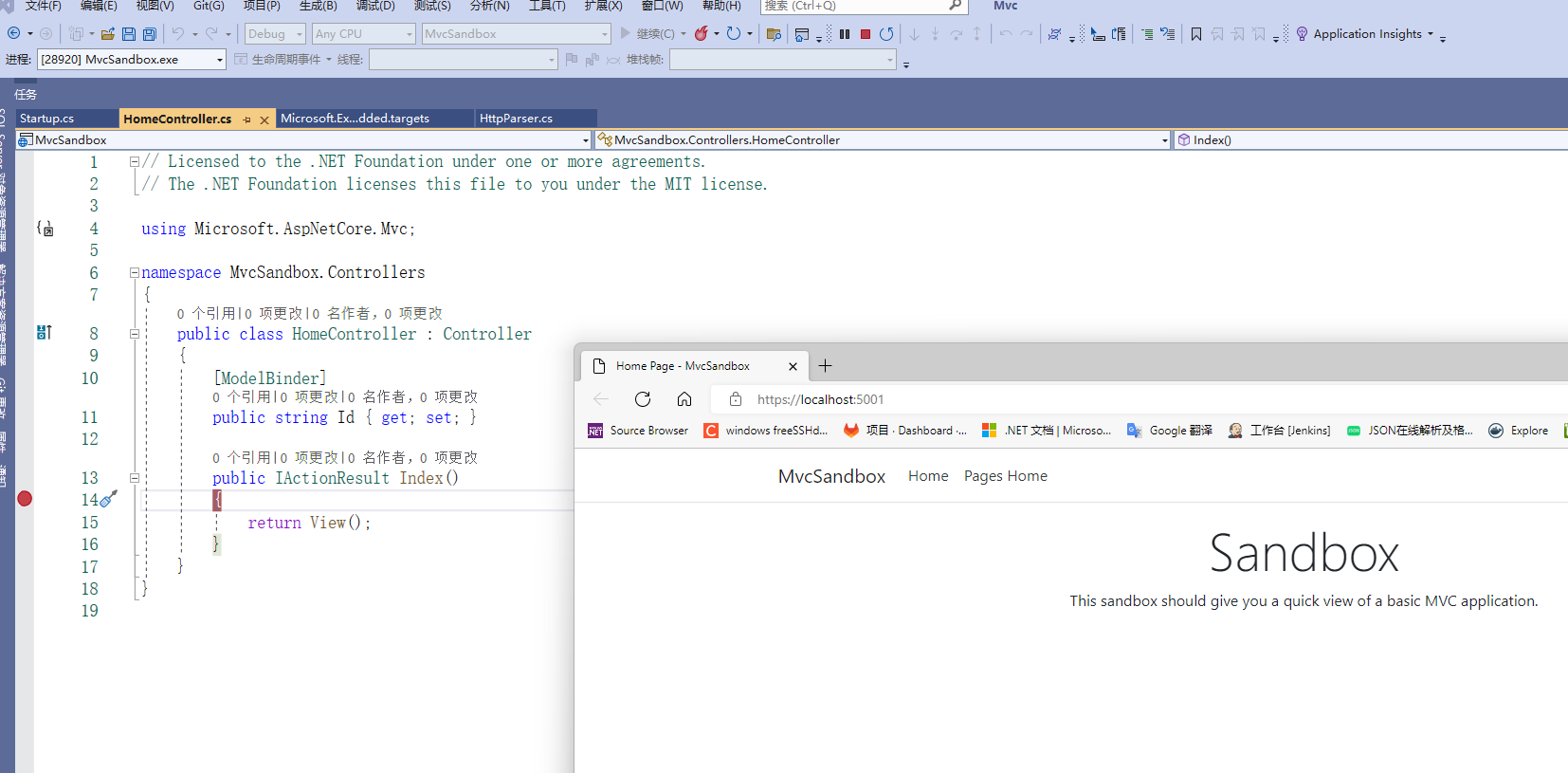
Task: Toggle a bookmark on the current line
Action: 1196,34
